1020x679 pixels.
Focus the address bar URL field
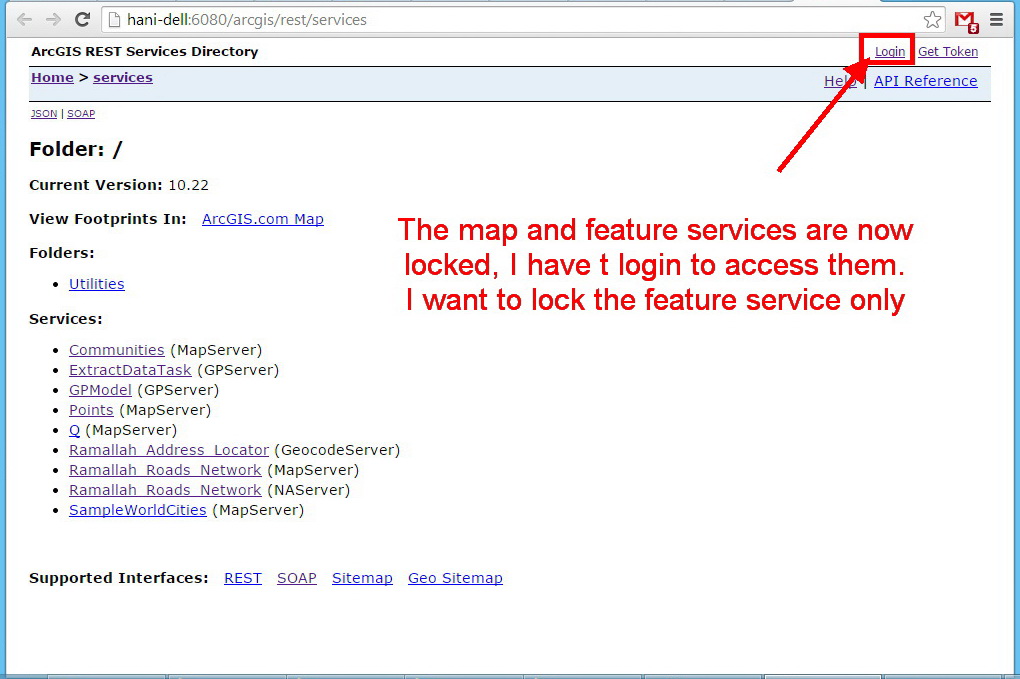524,20
